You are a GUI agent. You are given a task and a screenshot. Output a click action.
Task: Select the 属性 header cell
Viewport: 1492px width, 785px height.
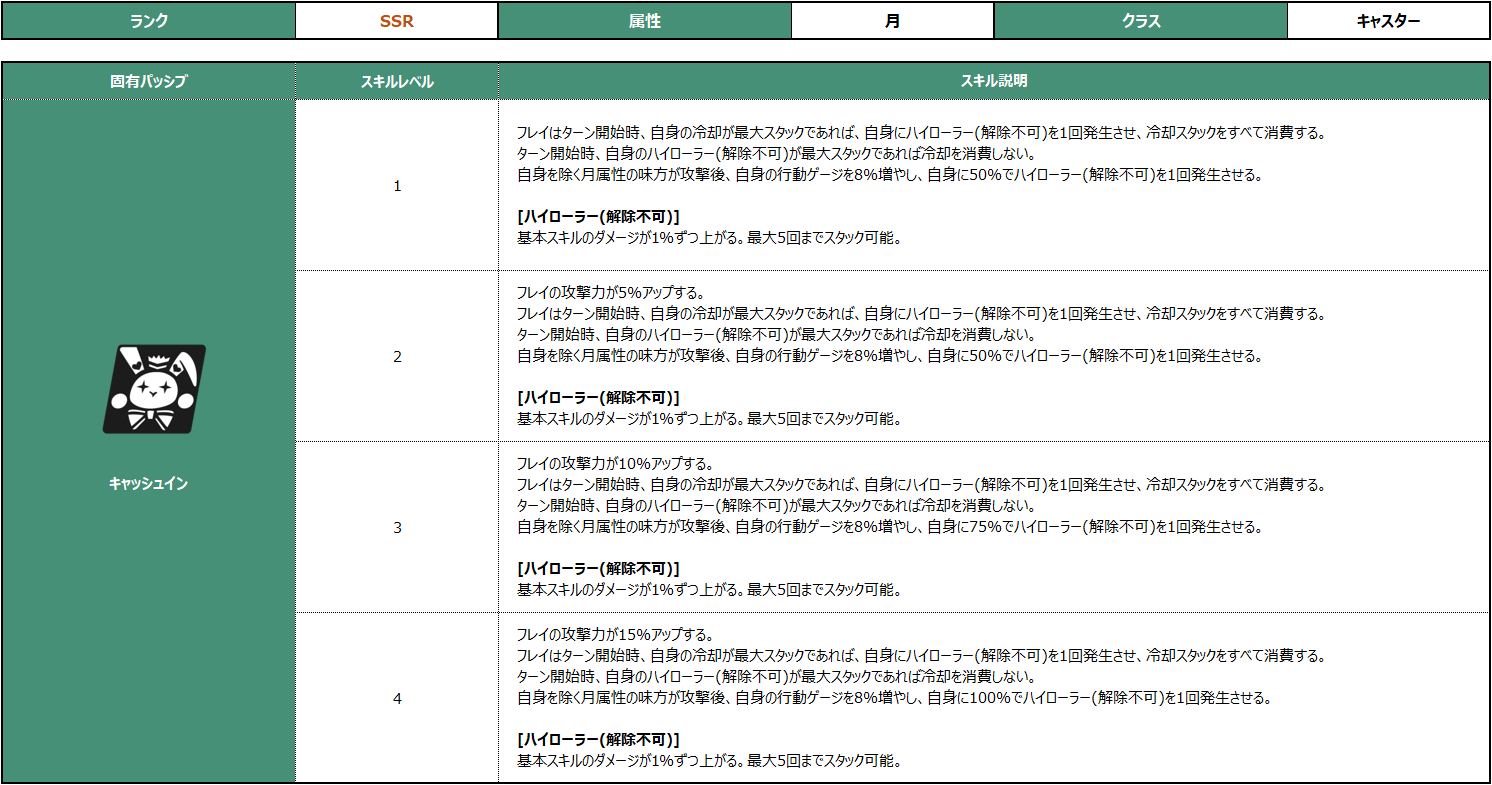645,21
